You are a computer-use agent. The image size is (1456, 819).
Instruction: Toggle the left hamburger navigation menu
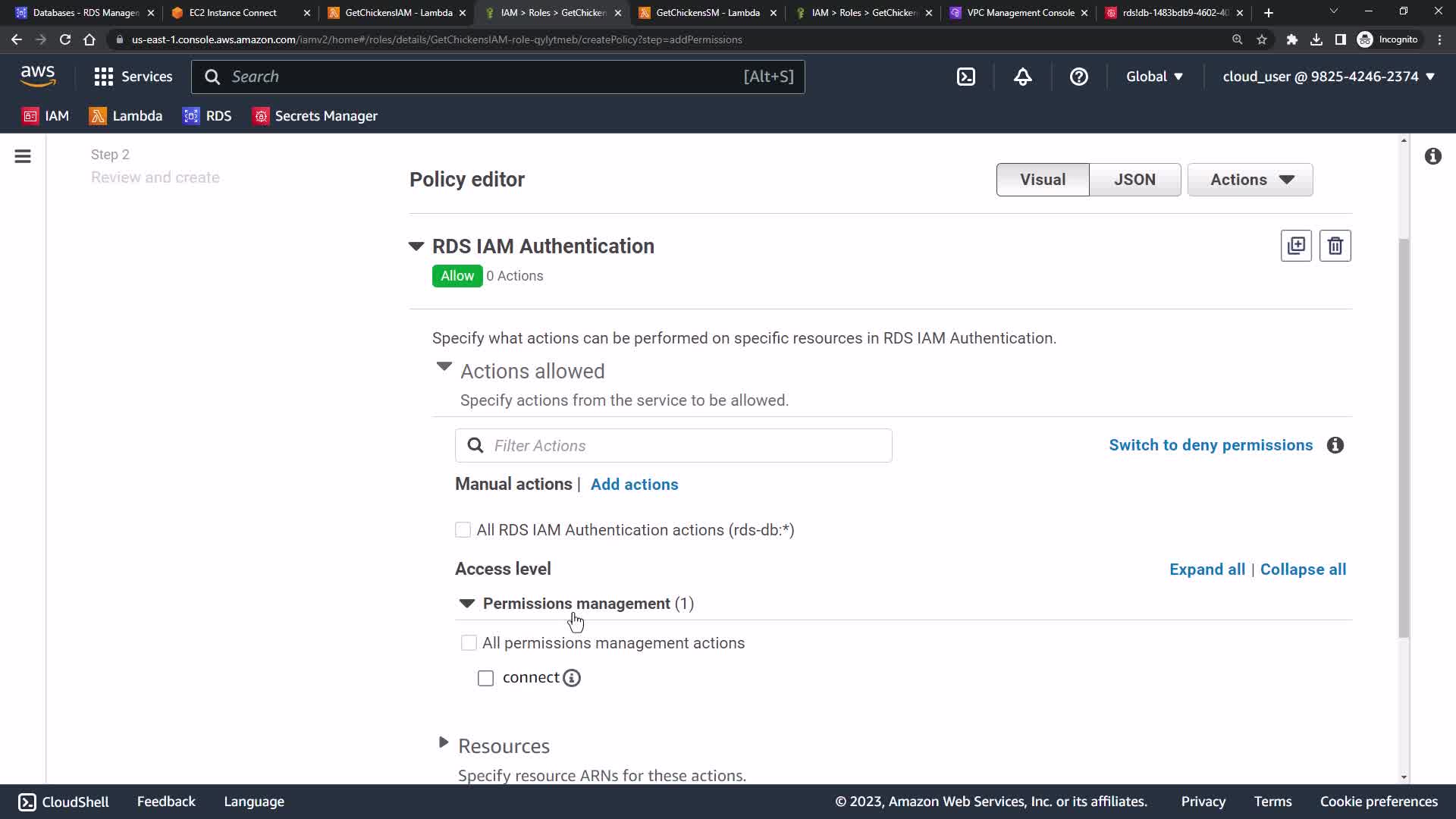[x=23, y=156]
